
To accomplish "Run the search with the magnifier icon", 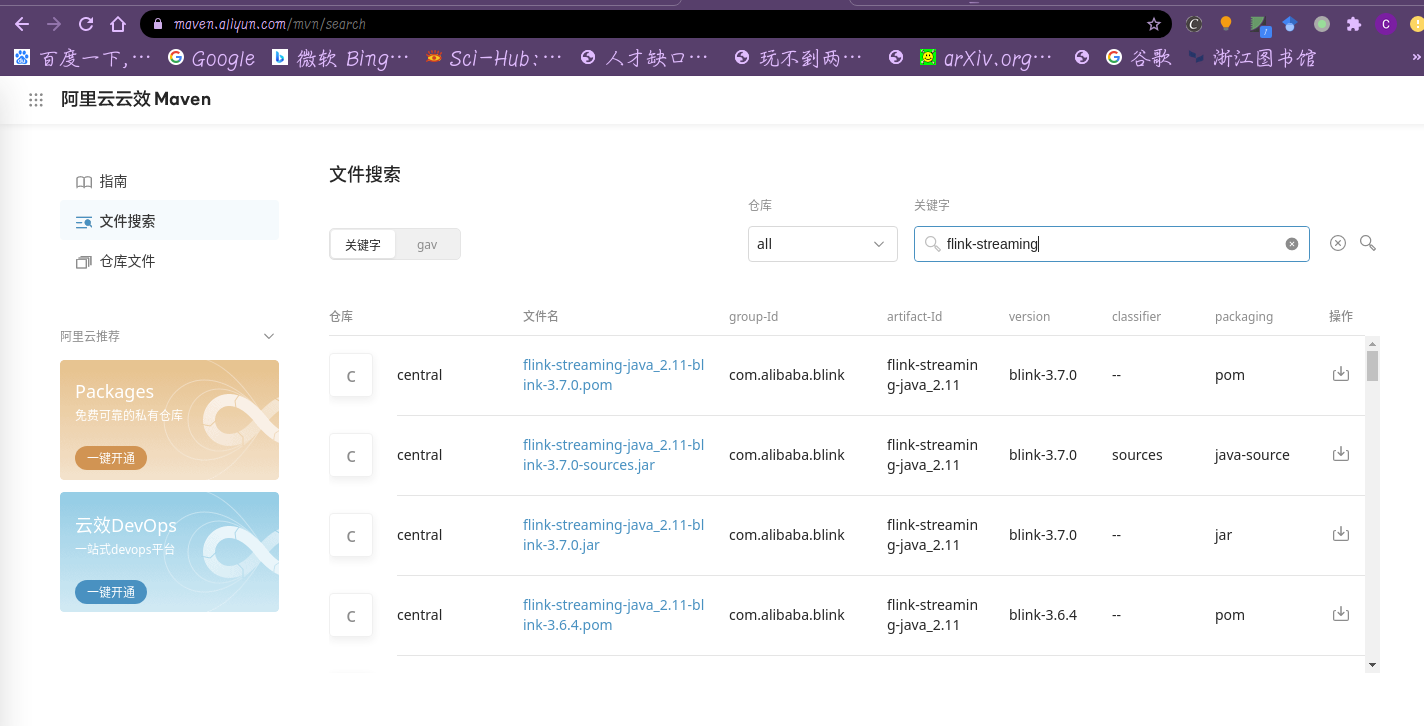I will 1367,243.
